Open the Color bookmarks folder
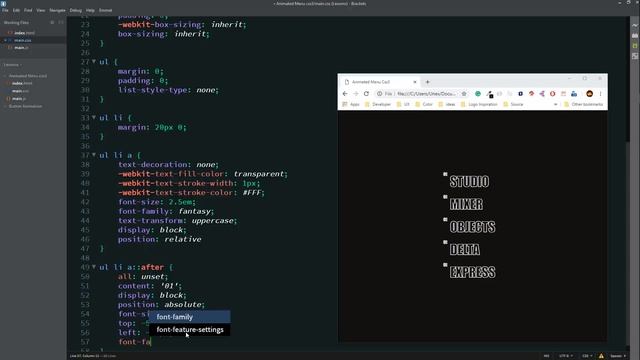Screen dimensions: 640x360 tap(424, 104)
